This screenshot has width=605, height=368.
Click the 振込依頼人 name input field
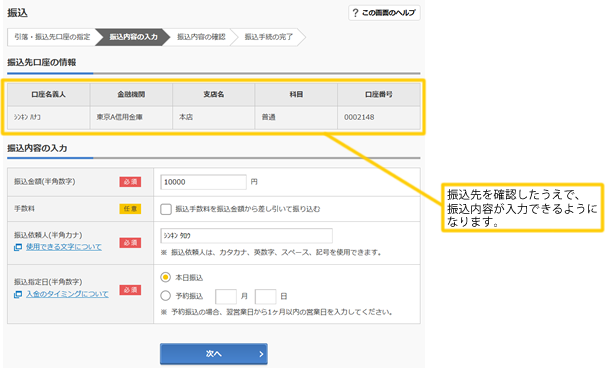(246, 236)
